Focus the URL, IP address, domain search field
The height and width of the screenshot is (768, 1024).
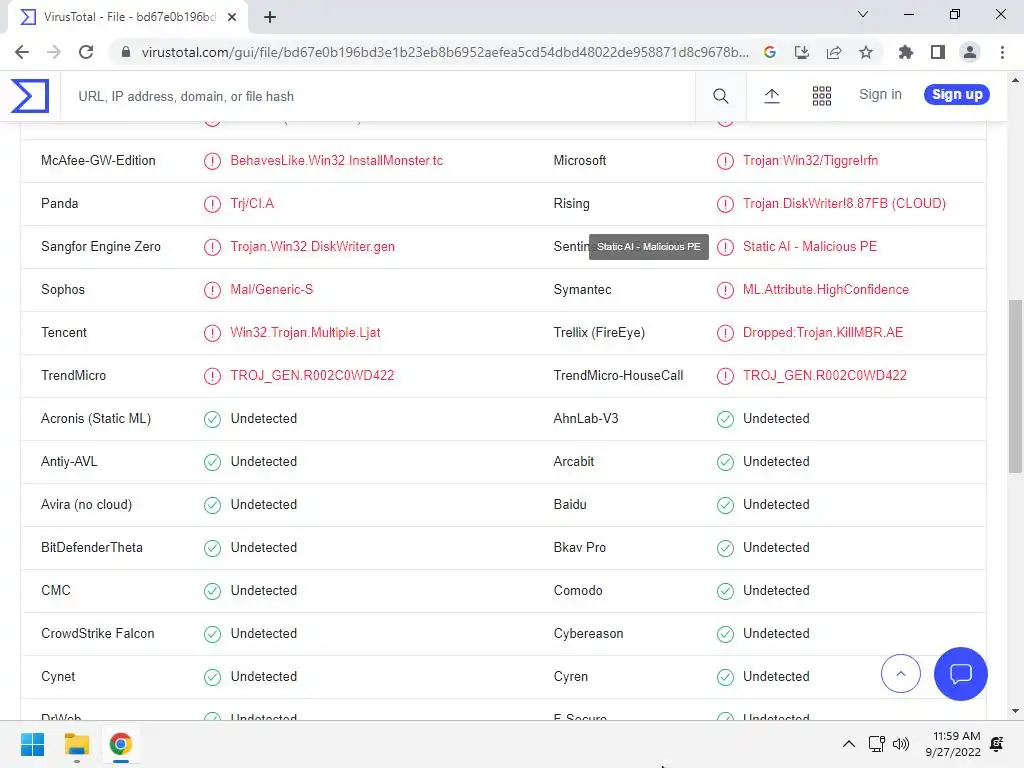point(377,96)
